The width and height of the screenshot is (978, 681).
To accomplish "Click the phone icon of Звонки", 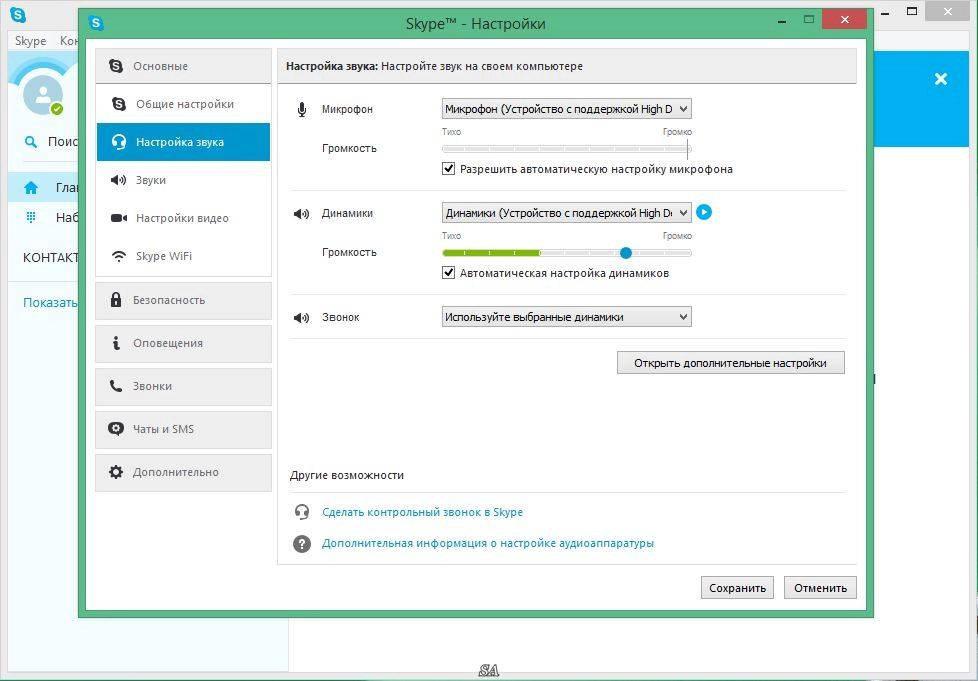I will (x=116, y=385).
